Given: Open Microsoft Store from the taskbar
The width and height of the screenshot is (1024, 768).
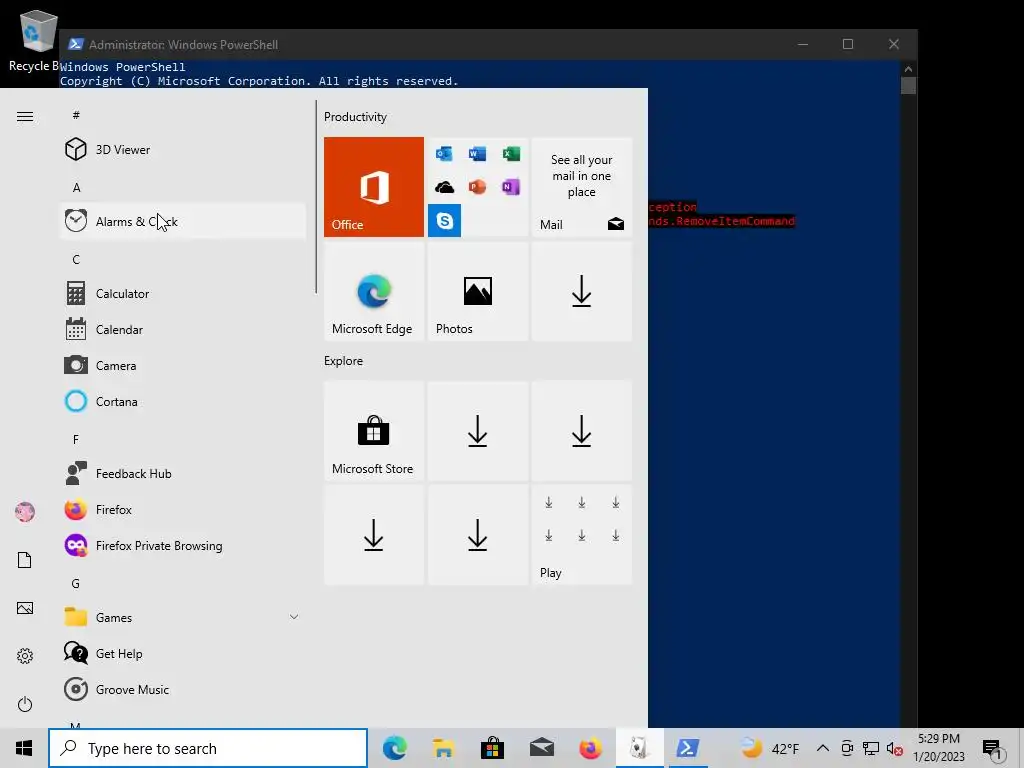Looking at the screenshot, I should [492, 748].
